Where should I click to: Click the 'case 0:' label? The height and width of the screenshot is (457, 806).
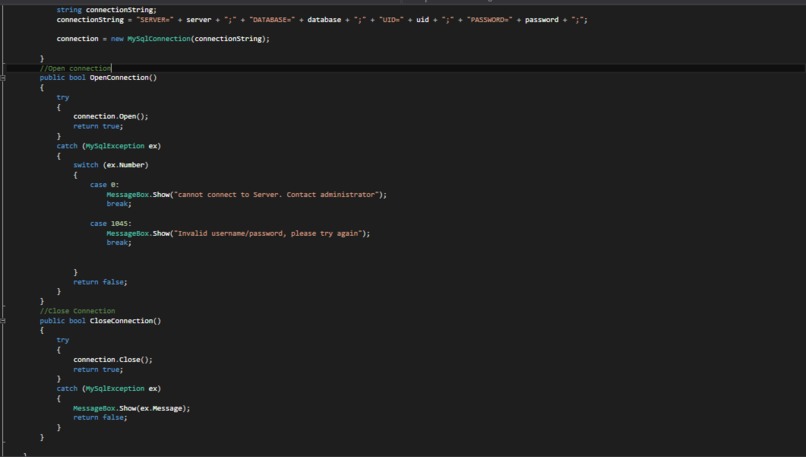[x=104, y=185]
